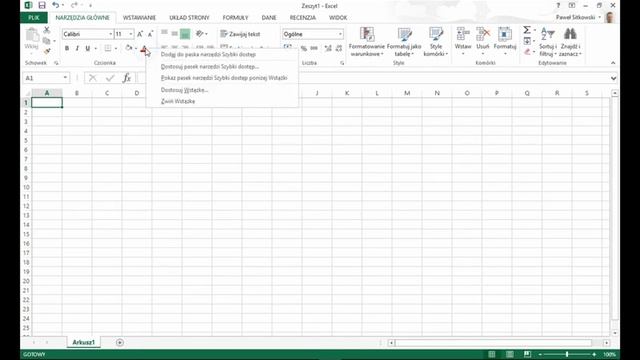
Task: Click the add new sheet plus icon
Action: coord(120,342)
